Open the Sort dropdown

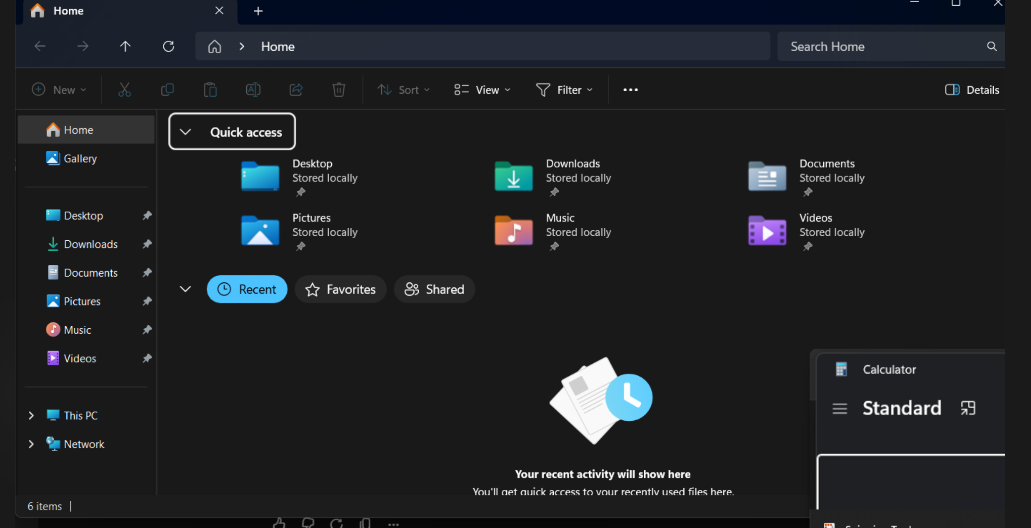tap(403, 90)
